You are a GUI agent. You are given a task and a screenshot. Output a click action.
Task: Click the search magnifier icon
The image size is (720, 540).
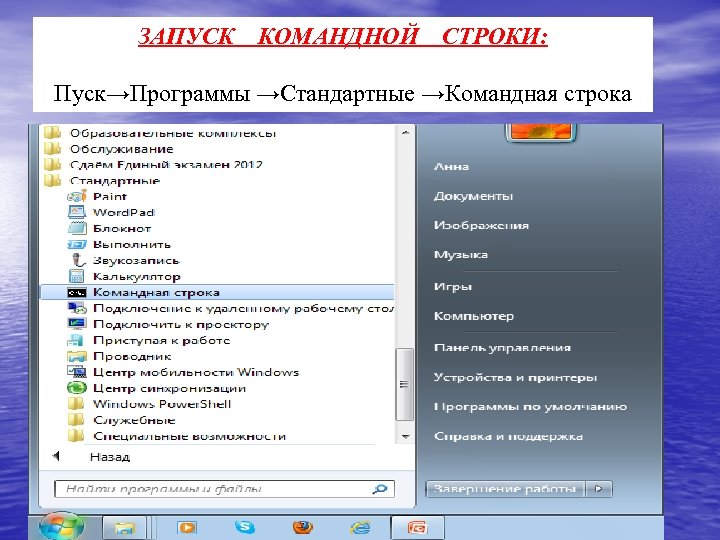(x=380, y=489)
